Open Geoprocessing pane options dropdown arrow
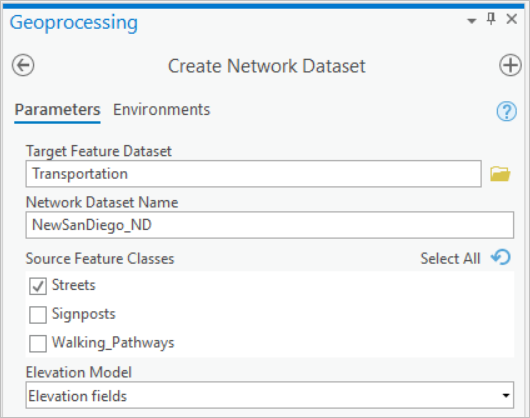The image size is (530, 418). click(472, 21)
